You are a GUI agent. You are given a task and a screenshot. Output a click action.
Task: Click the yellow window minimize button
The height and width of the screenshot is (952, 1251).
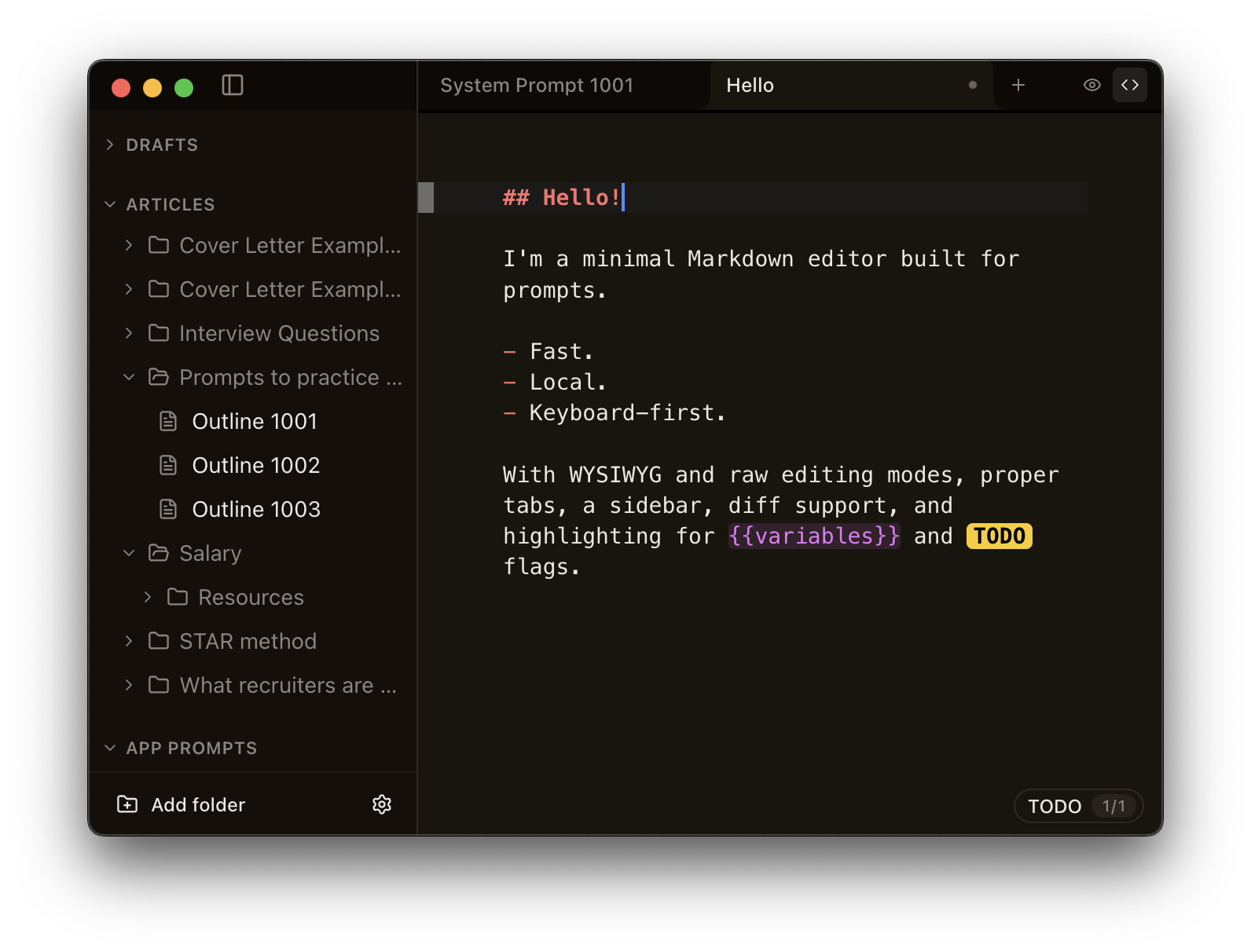click(x=152, y=87)
